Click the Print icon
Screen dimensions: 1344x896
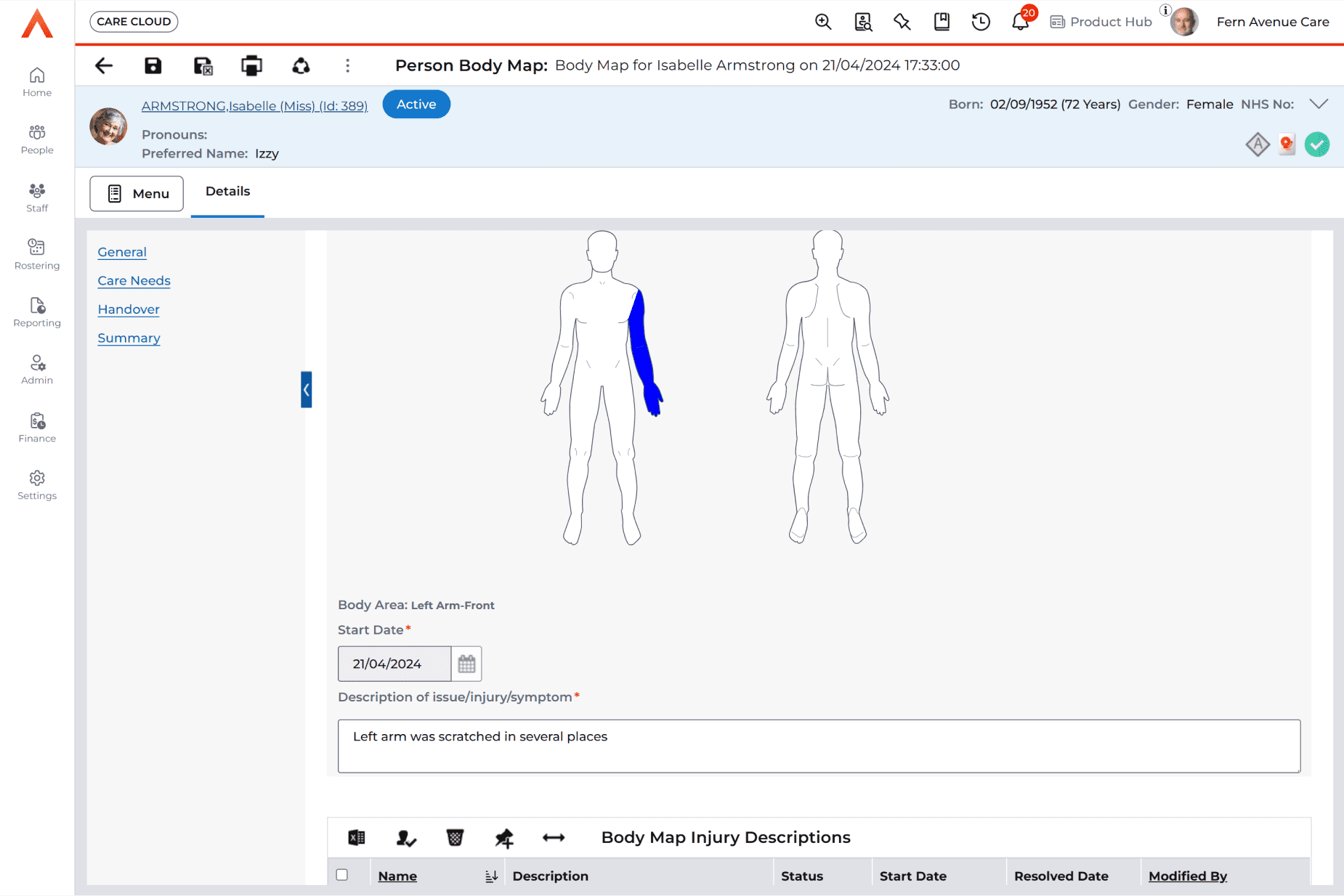[x=251, y=66]
